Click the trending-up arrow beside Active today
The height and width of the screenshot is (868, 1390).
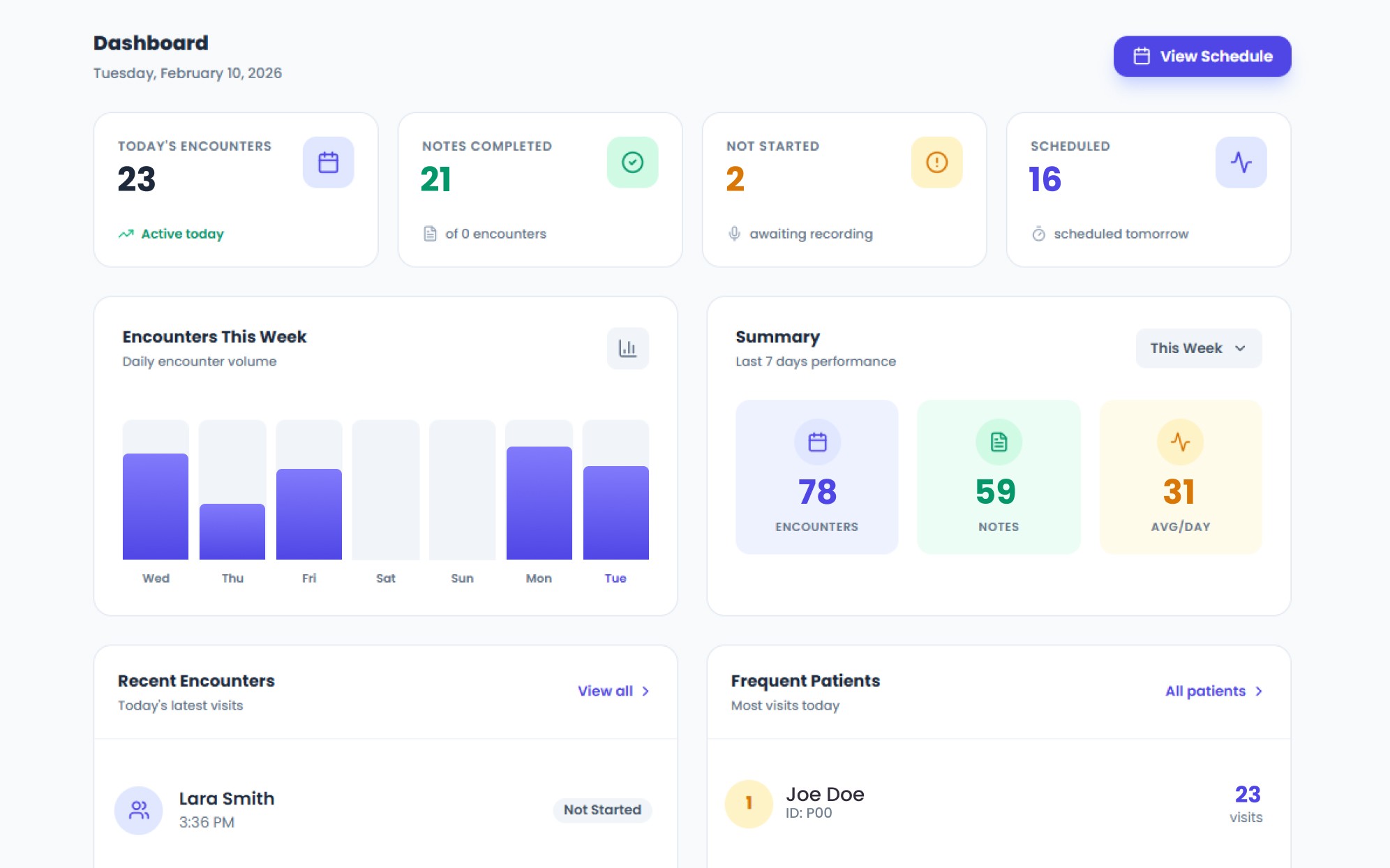pos(126,234)
